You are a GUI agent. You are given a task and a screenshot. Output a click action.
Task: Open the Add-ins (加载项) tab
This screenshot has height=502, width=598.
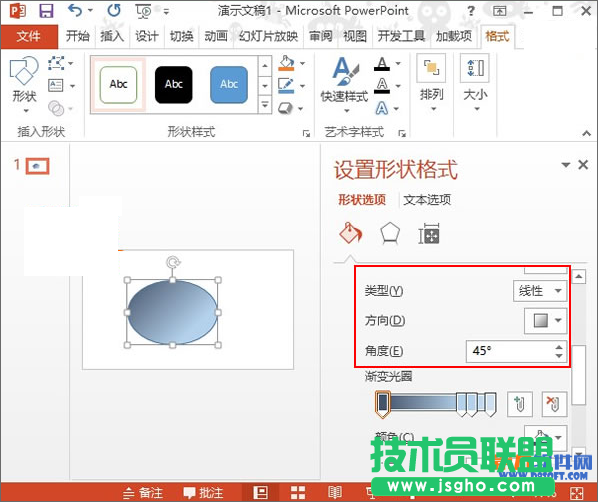[x=453, y=37]
